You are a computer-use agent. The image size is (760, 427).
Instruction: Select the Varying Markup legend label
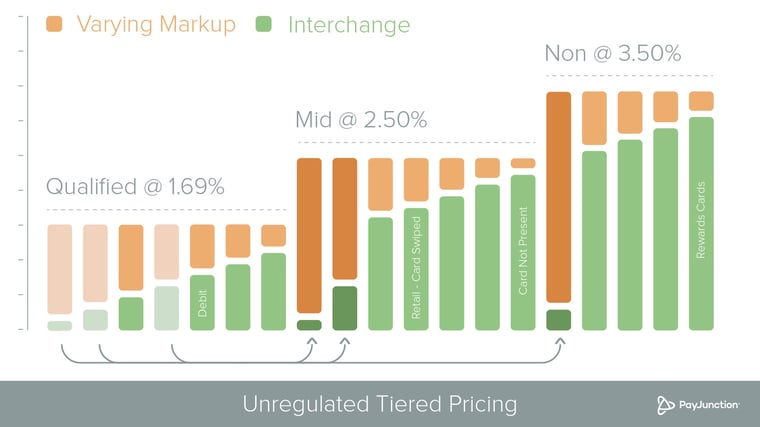point(156,24)
